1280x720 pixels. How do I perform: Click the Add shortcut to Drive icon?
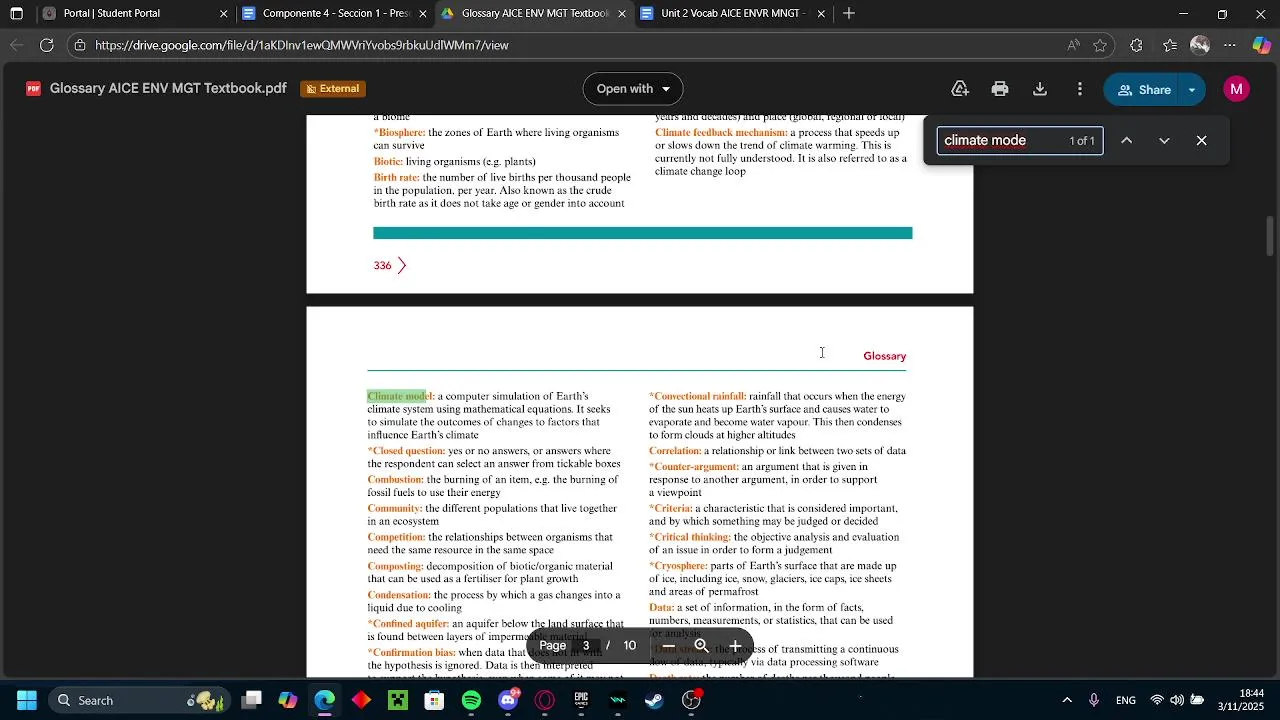(960, 89)
